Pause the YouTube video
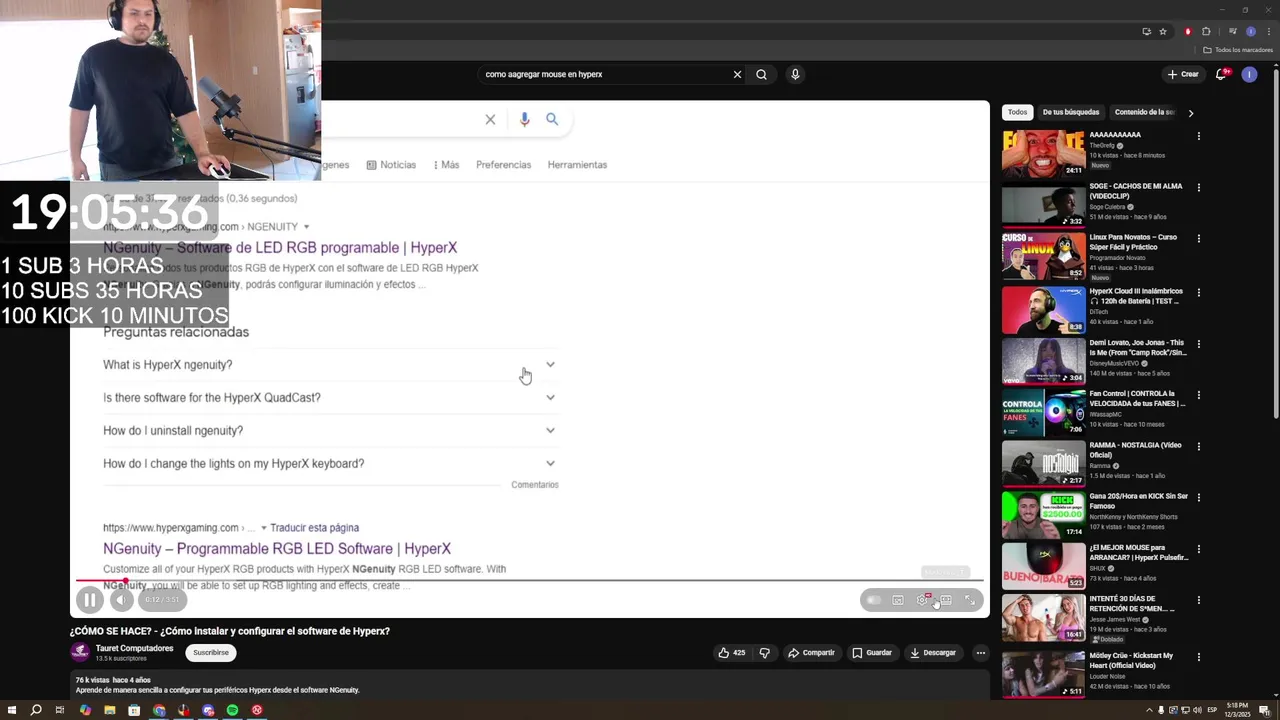 coord(89,600)
